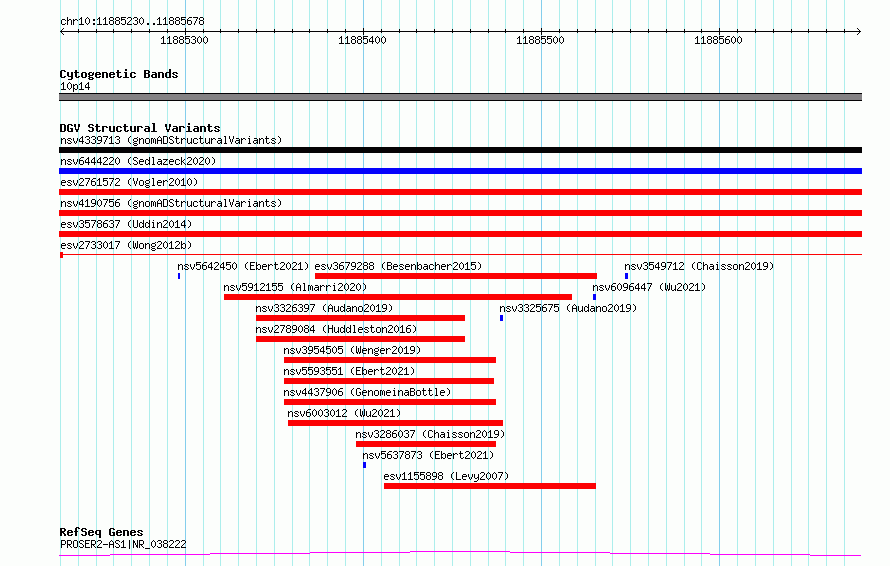Click the nsv4339713 gnomADStructuralVariants label
Screen dimensions: 890x566
(x=171, y=140)
